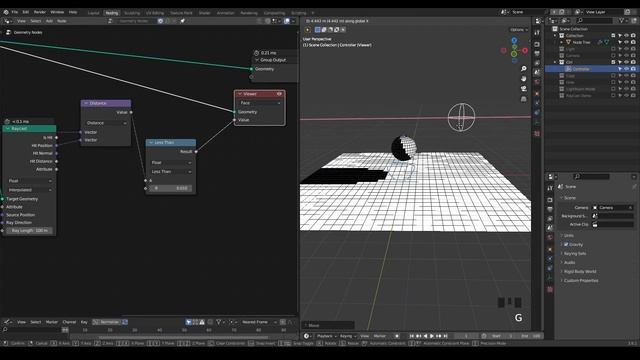Switch to the Sculpting workspace tab
Screen dimensions: 640x360
(x=131, y=13)
